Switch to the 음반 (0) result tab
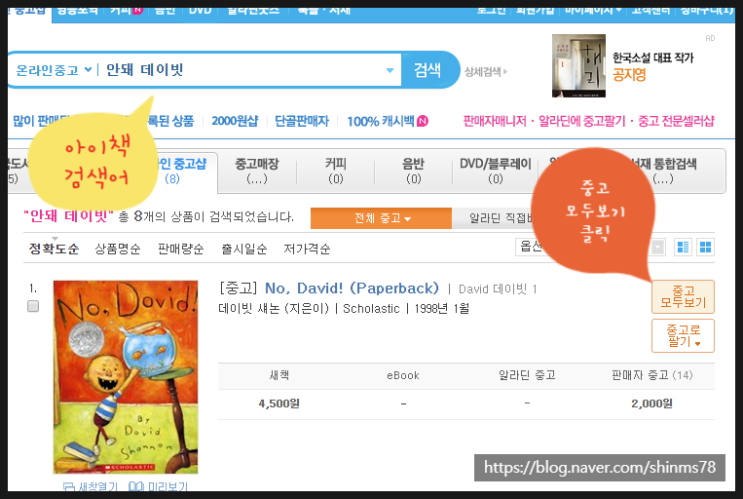The image size is (743, 499). pos(413,171)
